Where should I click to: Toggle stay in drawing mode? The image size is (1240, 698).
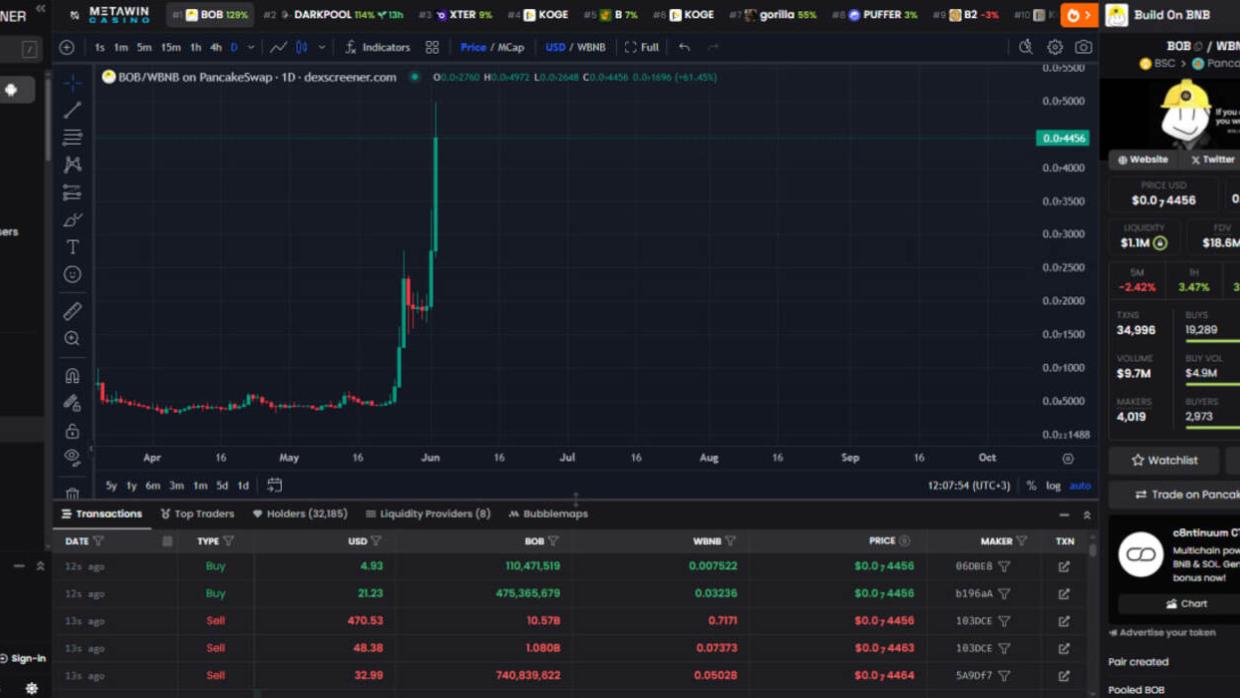point(72,403)
